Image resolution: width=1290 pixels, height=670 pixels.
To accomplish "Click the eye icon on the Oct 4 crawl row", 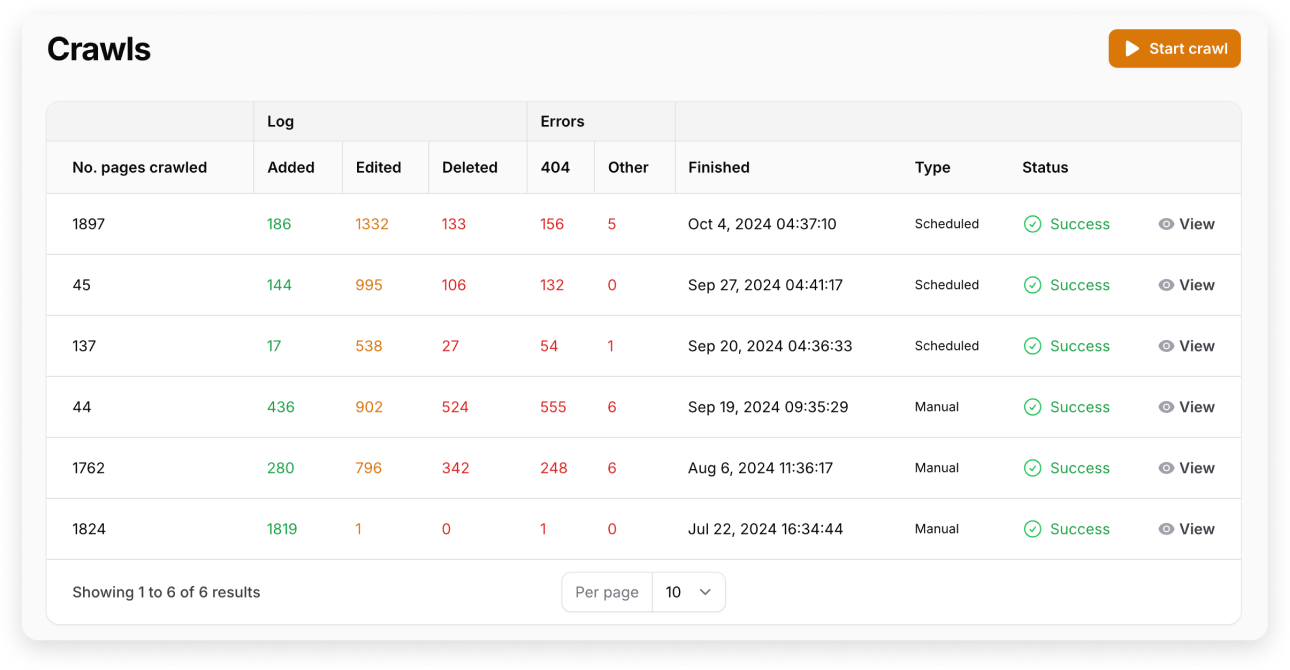I will (x=1164, y=224).
